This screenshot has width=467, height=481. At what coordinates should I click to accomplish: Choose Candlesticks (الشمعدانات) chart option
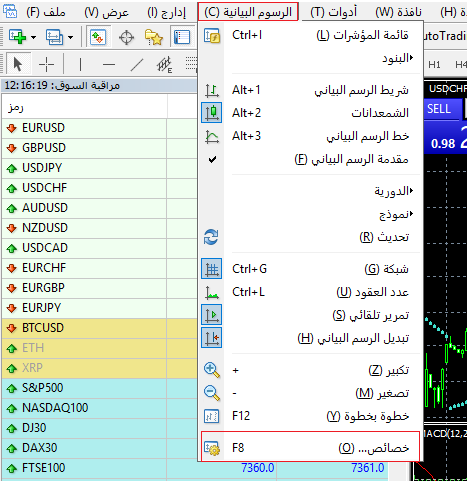tap(311, 113)
